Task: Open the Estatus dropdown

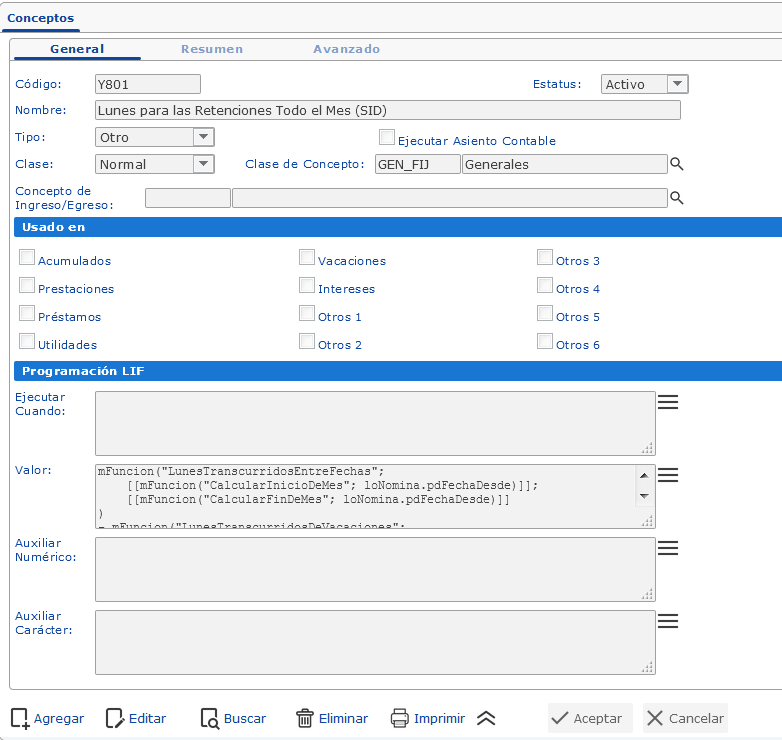Action: pyautogui.click(x=677, y=84)
